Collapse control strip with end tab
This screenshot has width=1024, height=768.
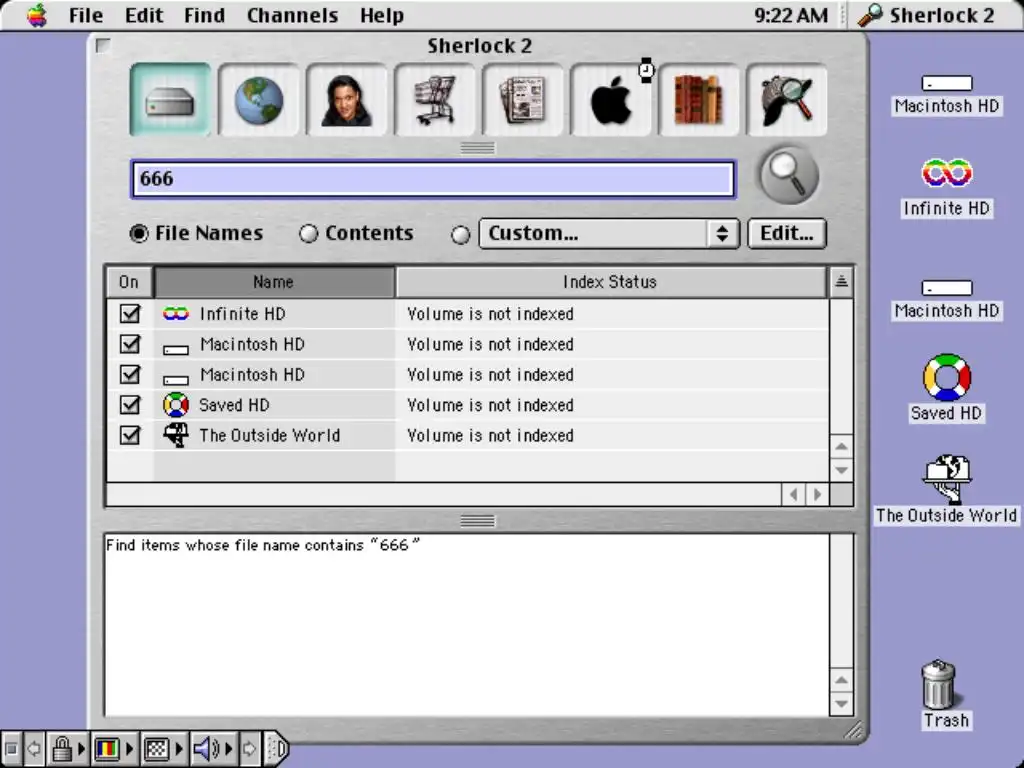[277, 748]
